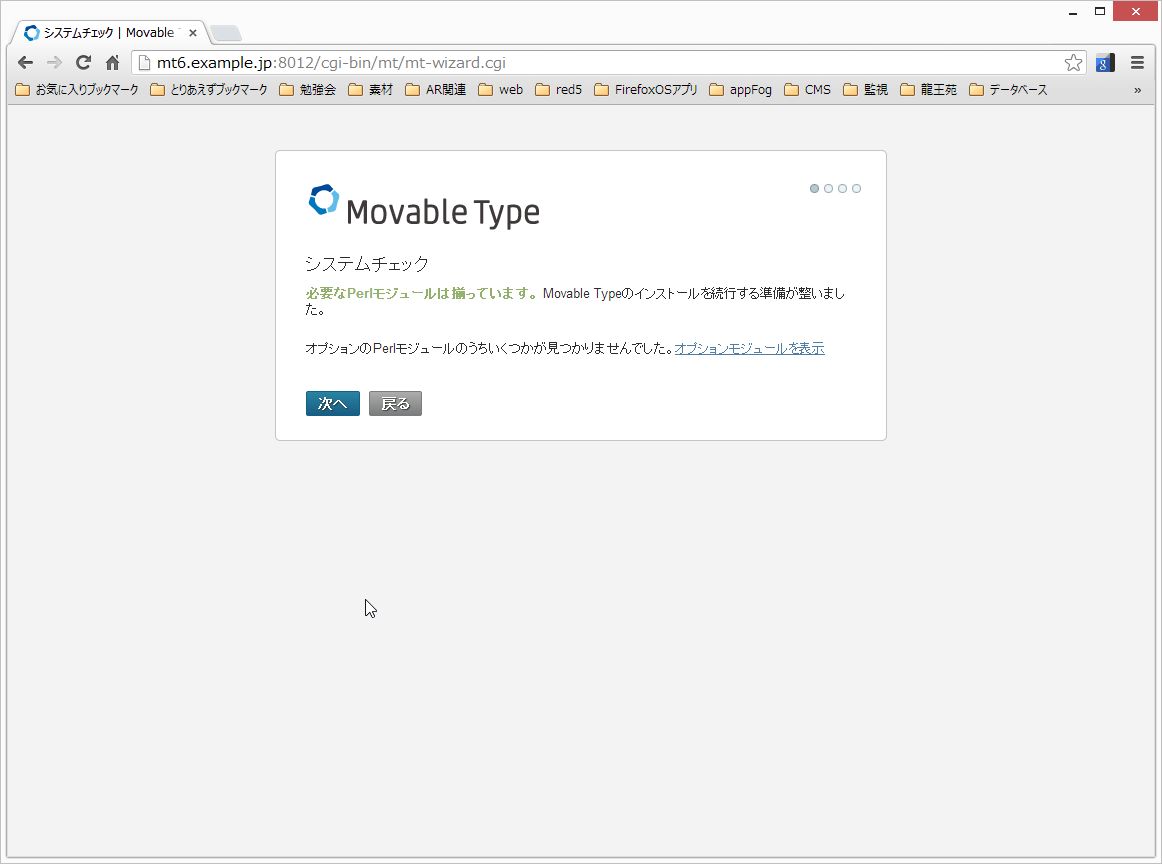1162x864 pixels.
Task: Open the home page via house icon
Action: pyautogui.click(x=113, y=63)
